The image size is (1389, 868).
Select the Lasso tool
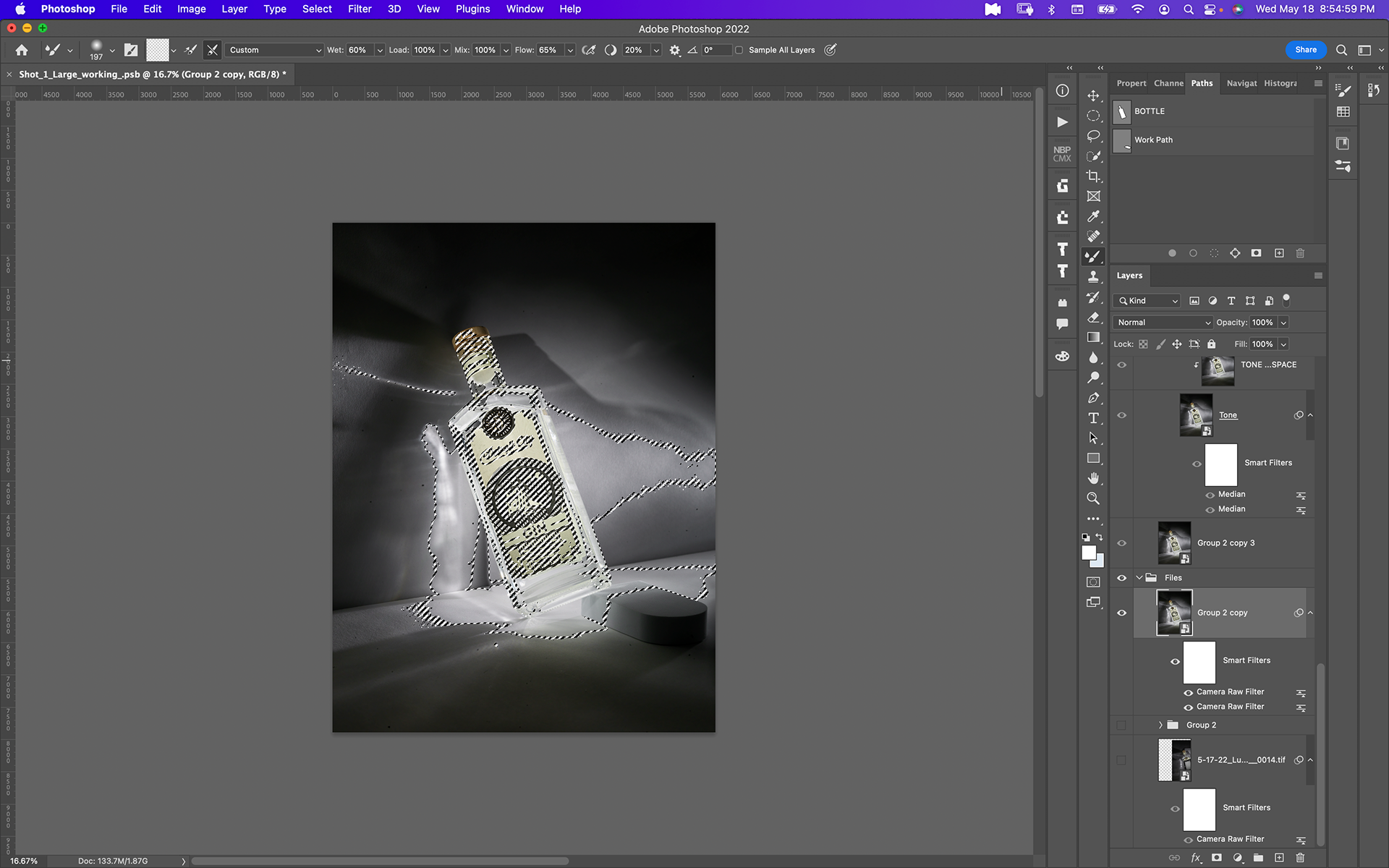[x=1093, y=136]
